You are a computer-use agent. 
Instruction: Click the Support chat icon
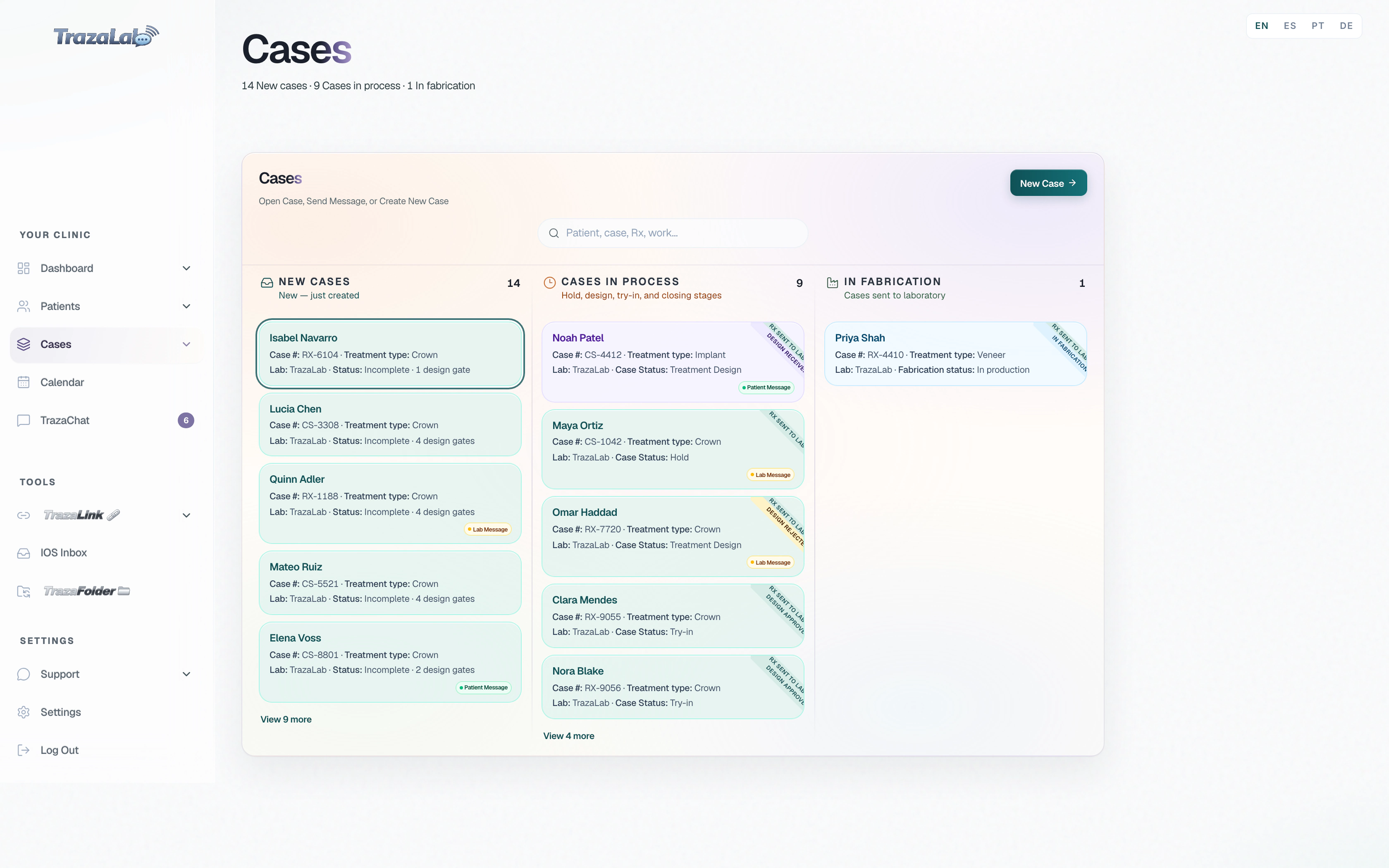click(24, 674)
